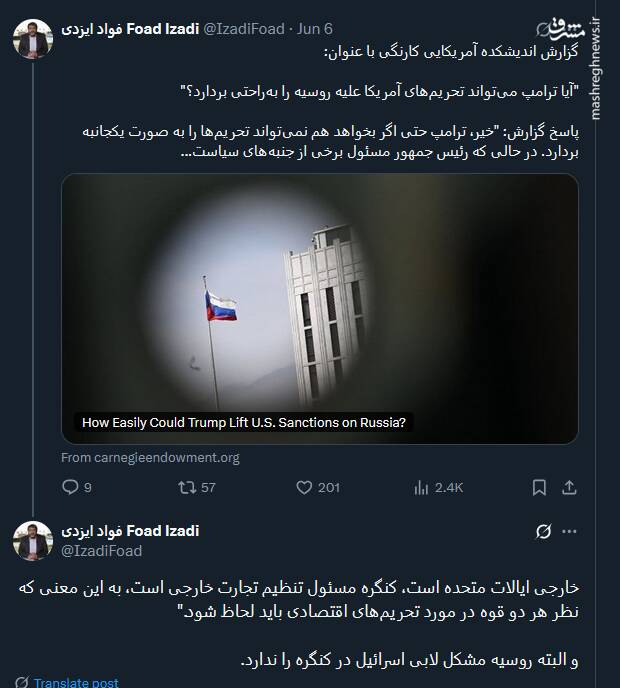This screenshot has height=688, width=620.
Task: Click Translate post link
Action: point(76,683)
